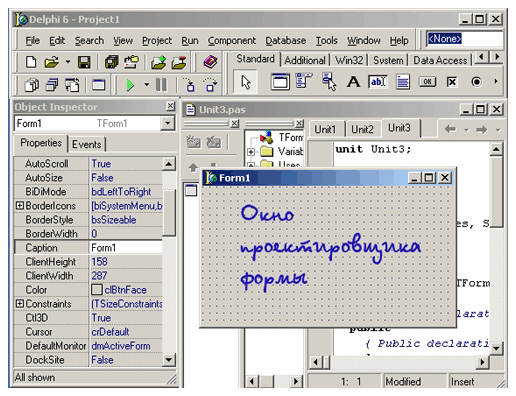Screen dimensions: 516x396
Task: Open the Run button dropdown arrow
Action: (147, 85)
